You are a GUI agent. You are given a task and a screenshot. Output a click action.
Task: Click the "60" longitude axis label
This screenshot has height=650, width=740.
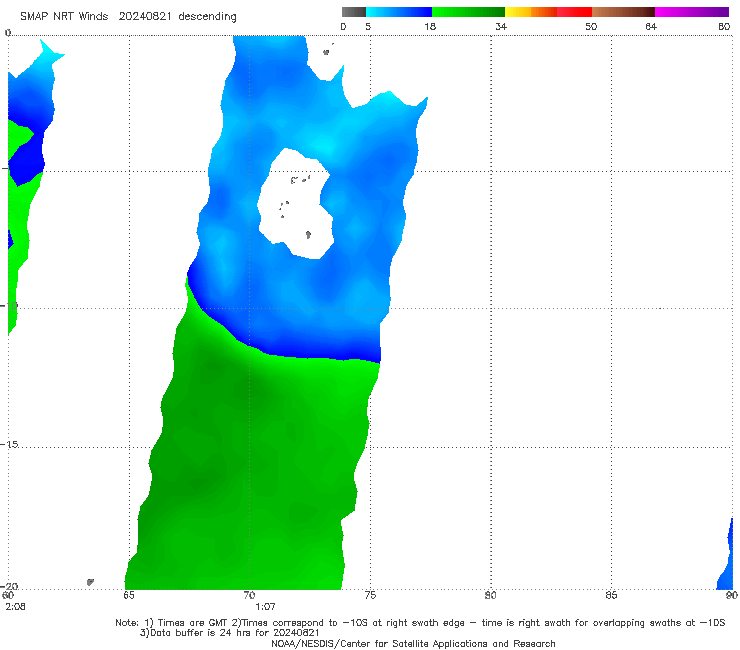pyautogui.click(x=8, y=595)
